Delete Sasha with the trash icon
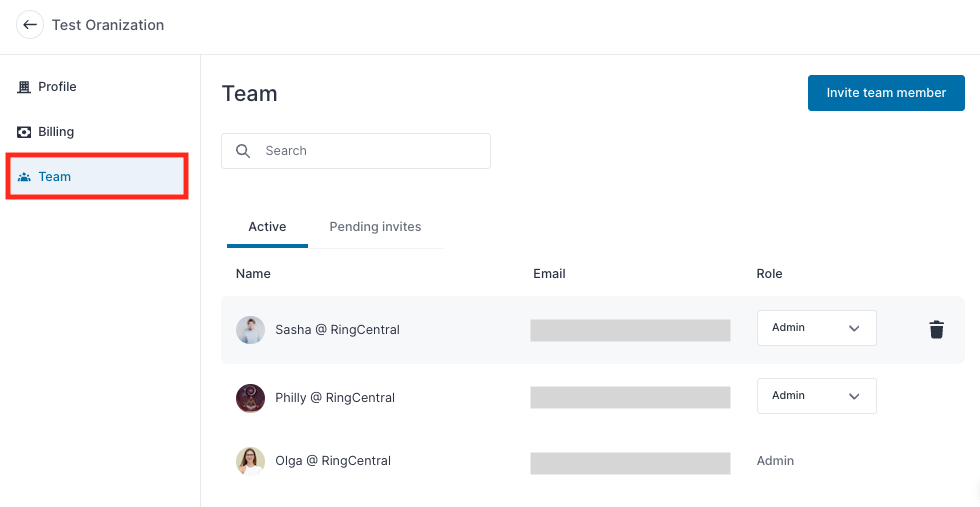The image size is (980, 507). (936, 329)
